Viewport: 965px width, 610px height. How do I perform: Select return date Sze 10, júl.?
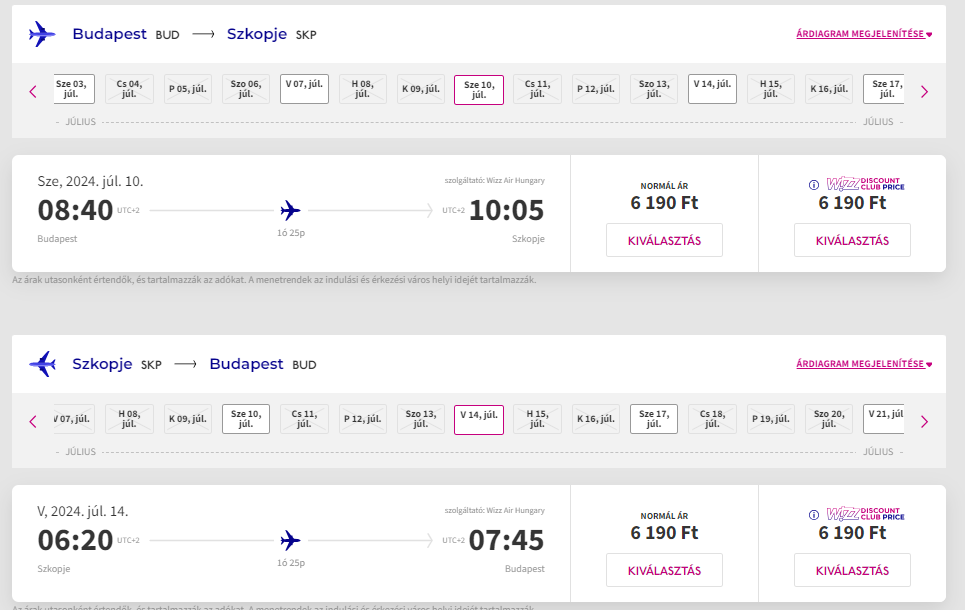(246, 419)
